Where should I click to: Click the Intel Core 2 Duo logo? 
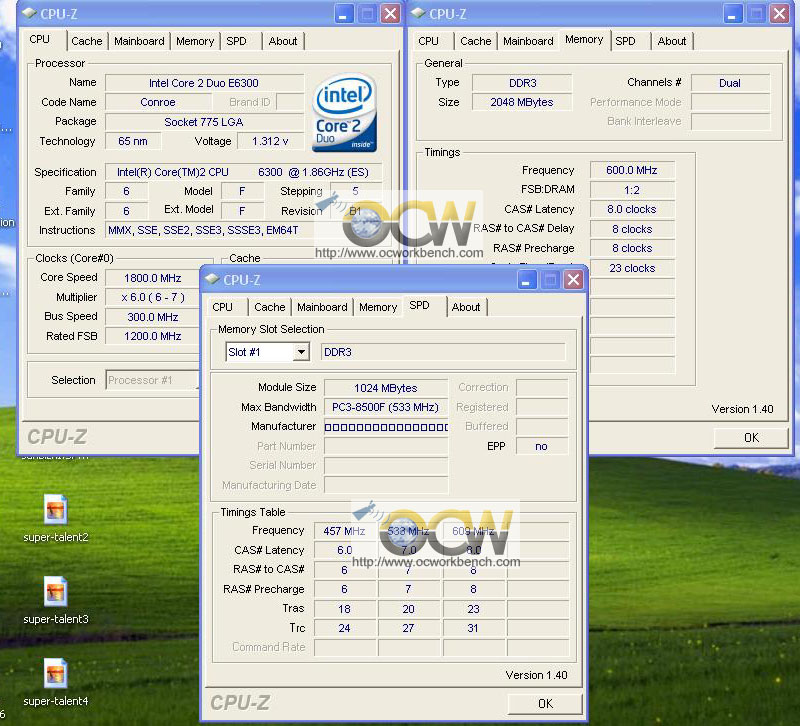pyautogui.click(x=344, y=113)
